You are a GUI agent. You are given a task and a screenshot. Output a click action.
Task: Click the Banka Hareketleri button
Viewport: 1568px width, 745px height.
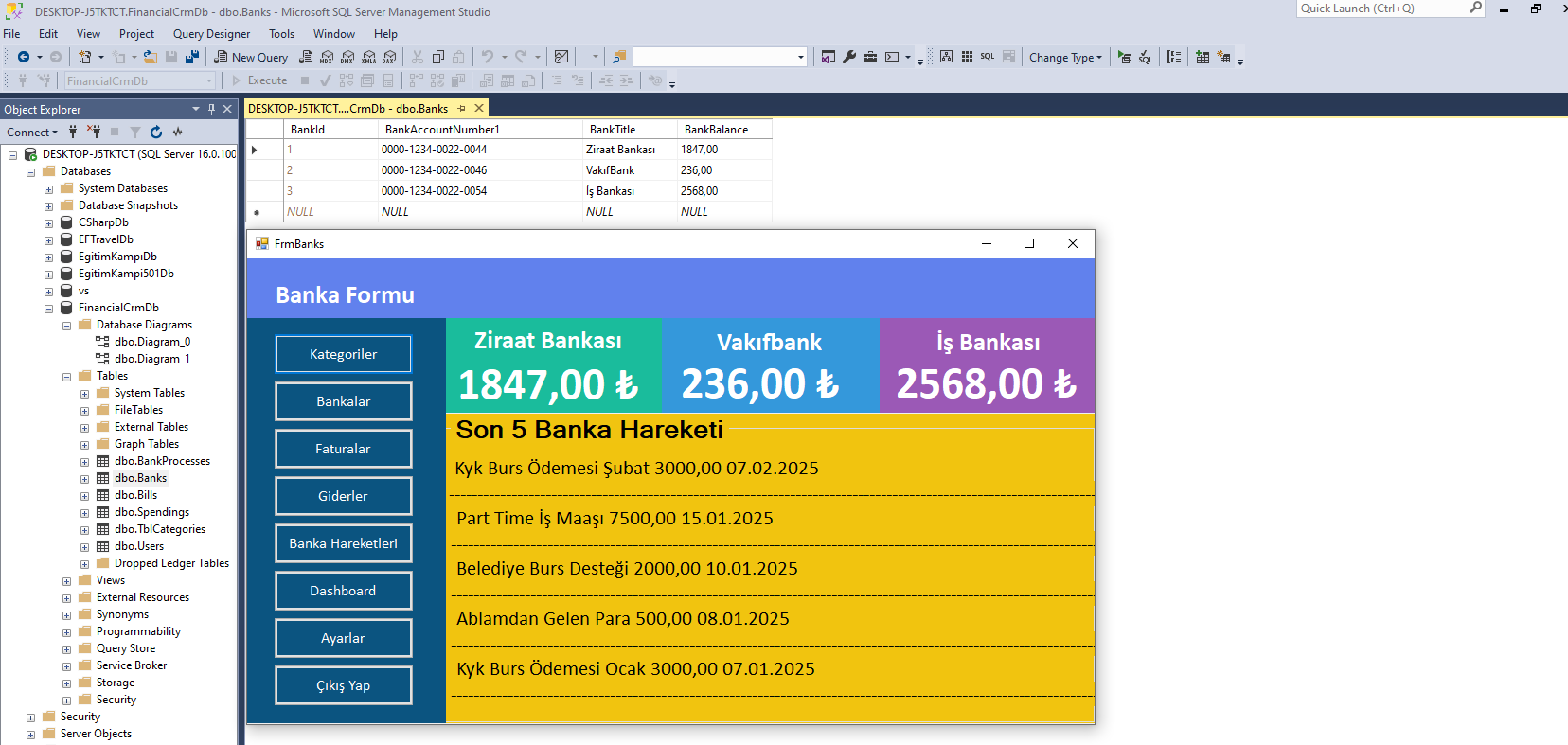(344, 543)
